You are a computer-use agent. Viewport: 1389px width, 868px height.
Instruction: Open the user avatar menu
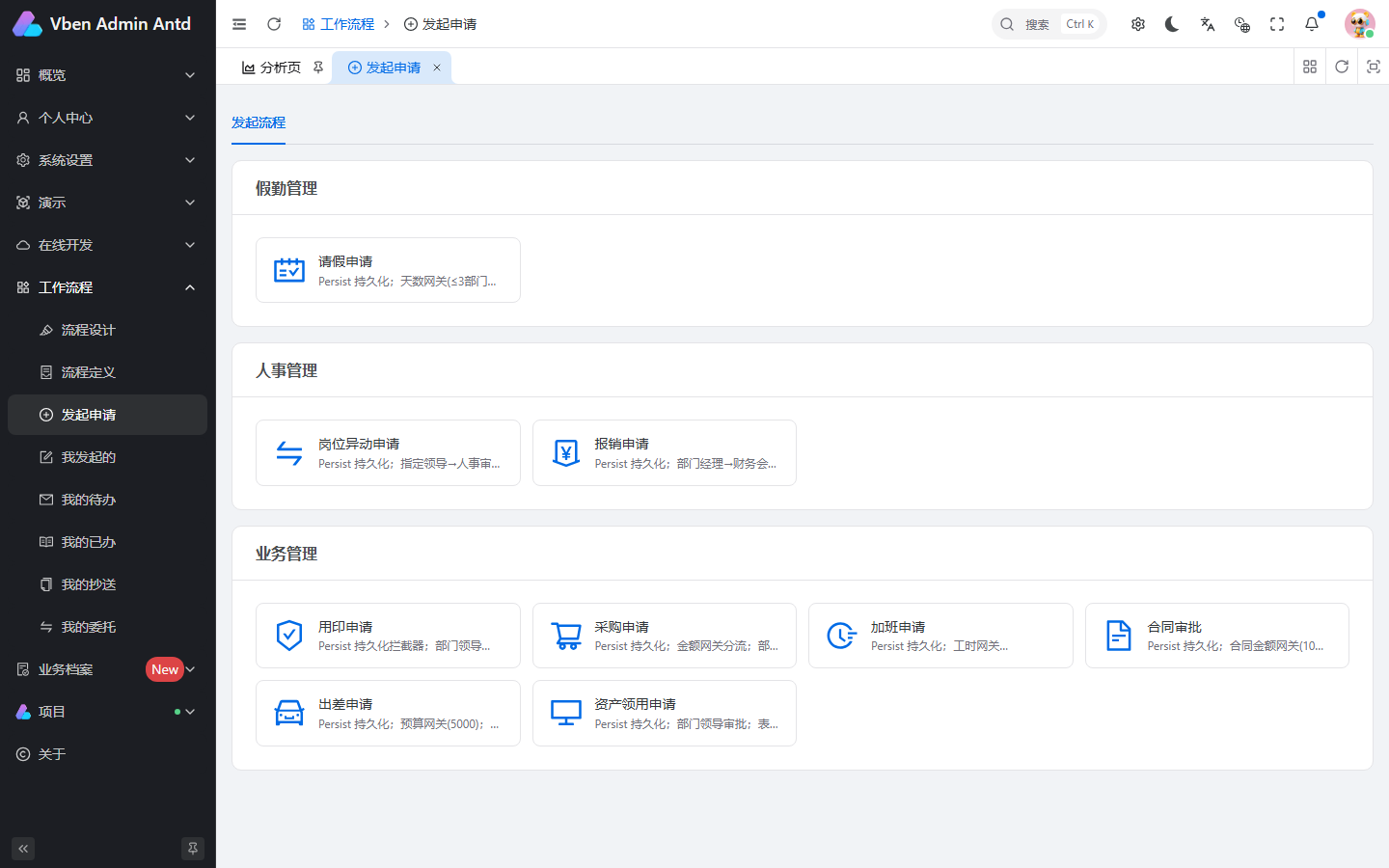[x=1360, y=24]
